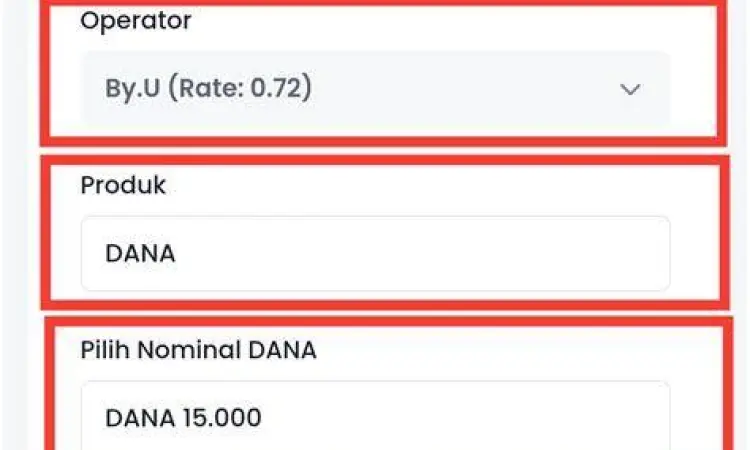Expand the operator list via down arrow
The width and height of the screenshot is (750, 450).
[629, 89]
